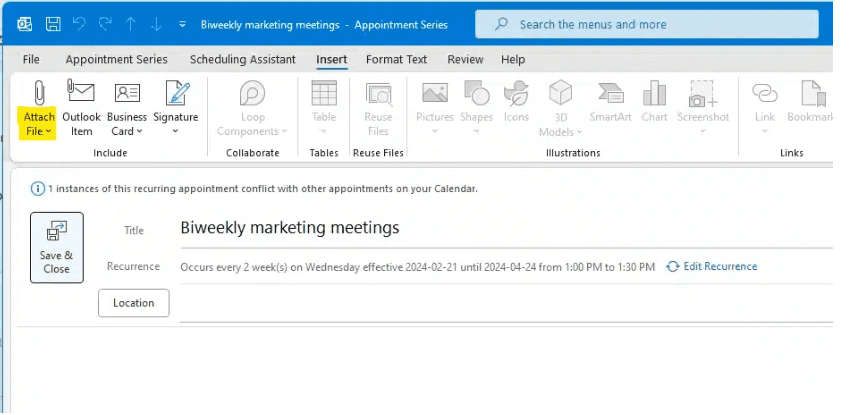The height and width of the screenshot is (415, 850).
Task: Click the Attach File paperclip icon
Action: click(x=39, y=93)
